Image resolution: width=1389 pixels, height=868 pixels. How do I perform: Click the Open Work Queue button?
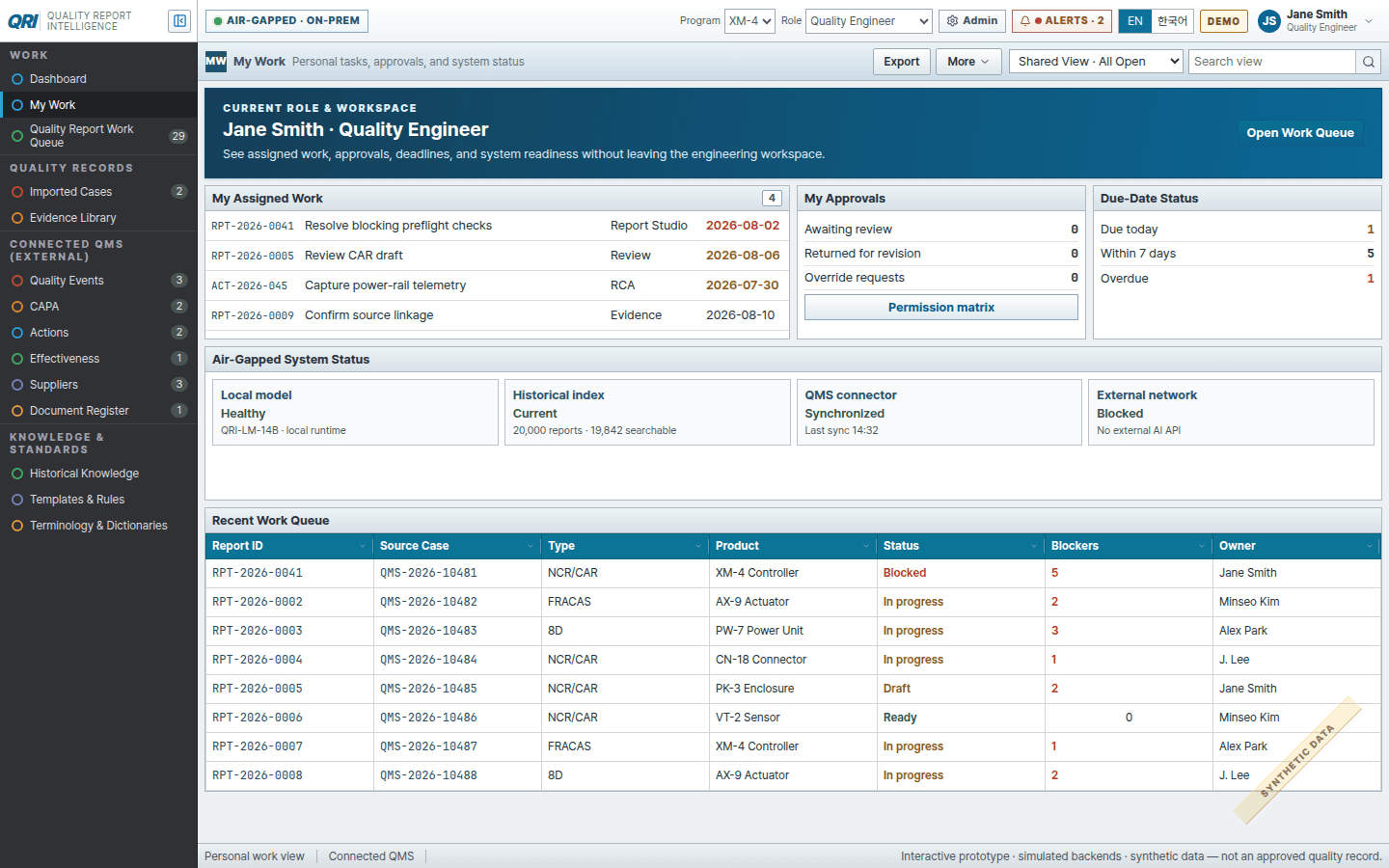(1300, 133)
